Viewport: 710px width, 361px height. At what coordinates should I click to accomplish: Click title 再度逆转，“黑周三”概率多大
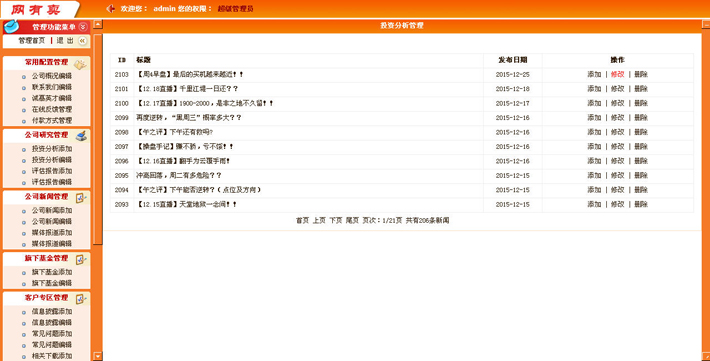(x=189, y=118)
